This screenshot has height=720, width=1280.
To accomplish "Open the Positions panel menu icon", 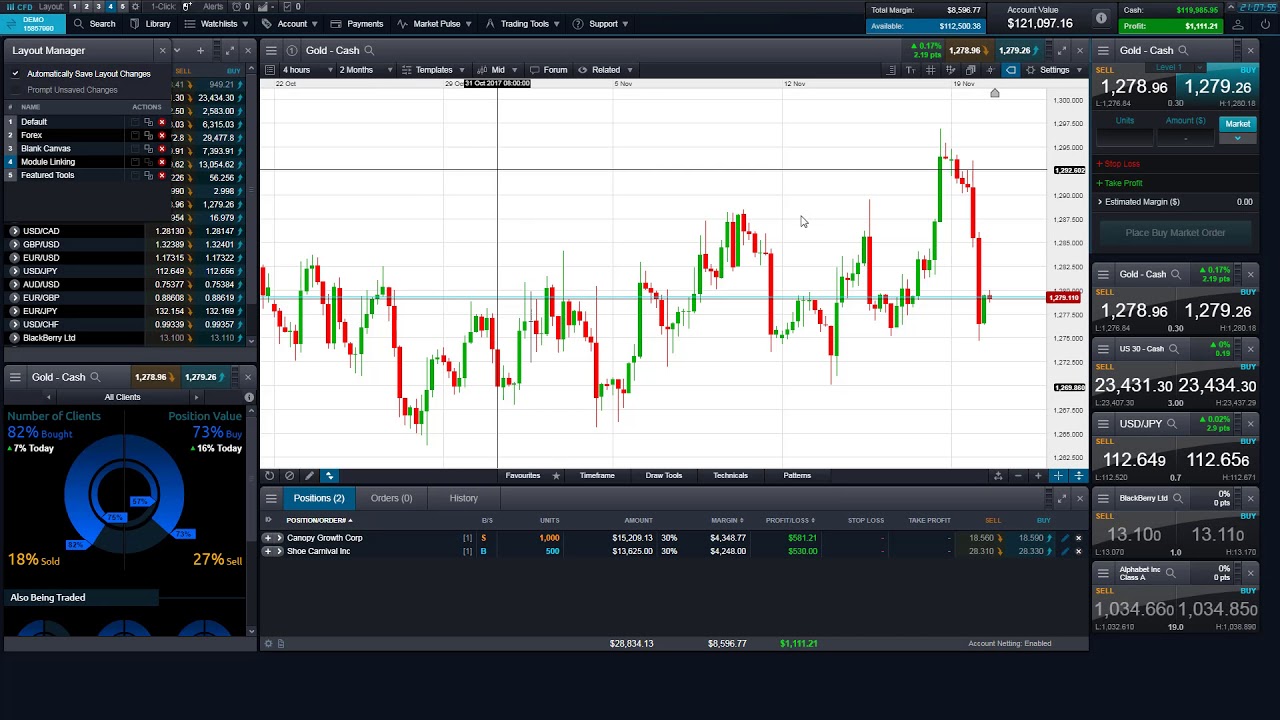I will point(271,498).
